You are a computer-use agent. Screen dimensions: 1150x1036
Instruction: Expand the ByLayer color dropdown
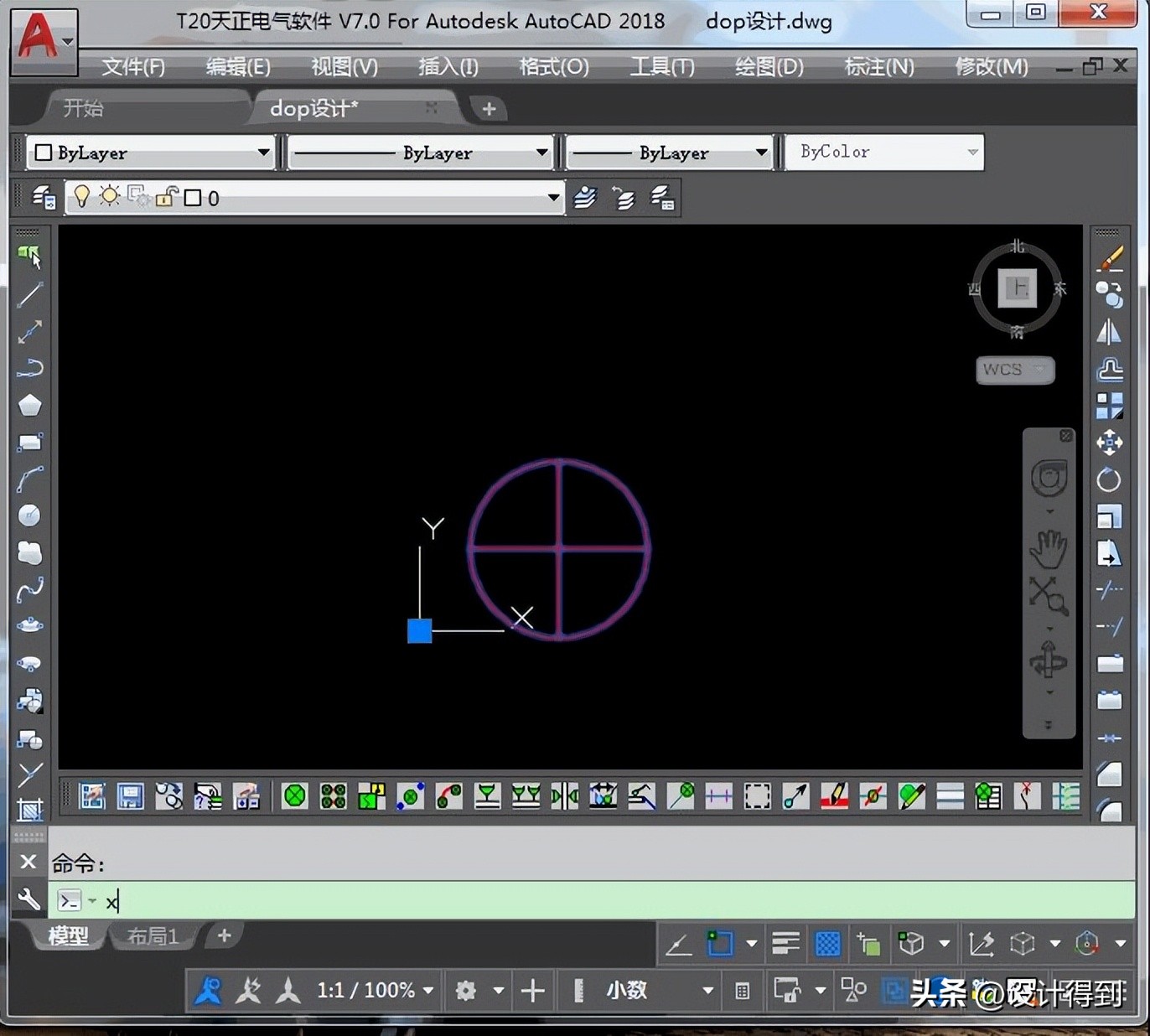[263, 153]
